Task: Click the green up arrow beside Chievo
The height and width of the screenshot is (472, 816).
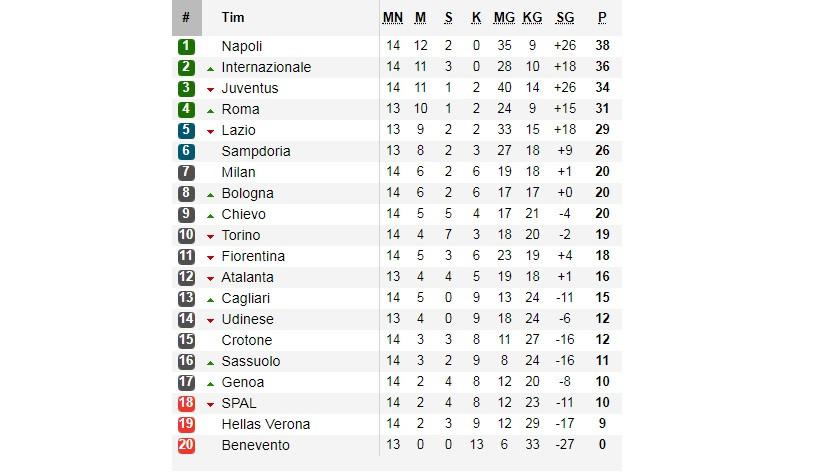Action: pyautogui.click(x=211, y=215)
